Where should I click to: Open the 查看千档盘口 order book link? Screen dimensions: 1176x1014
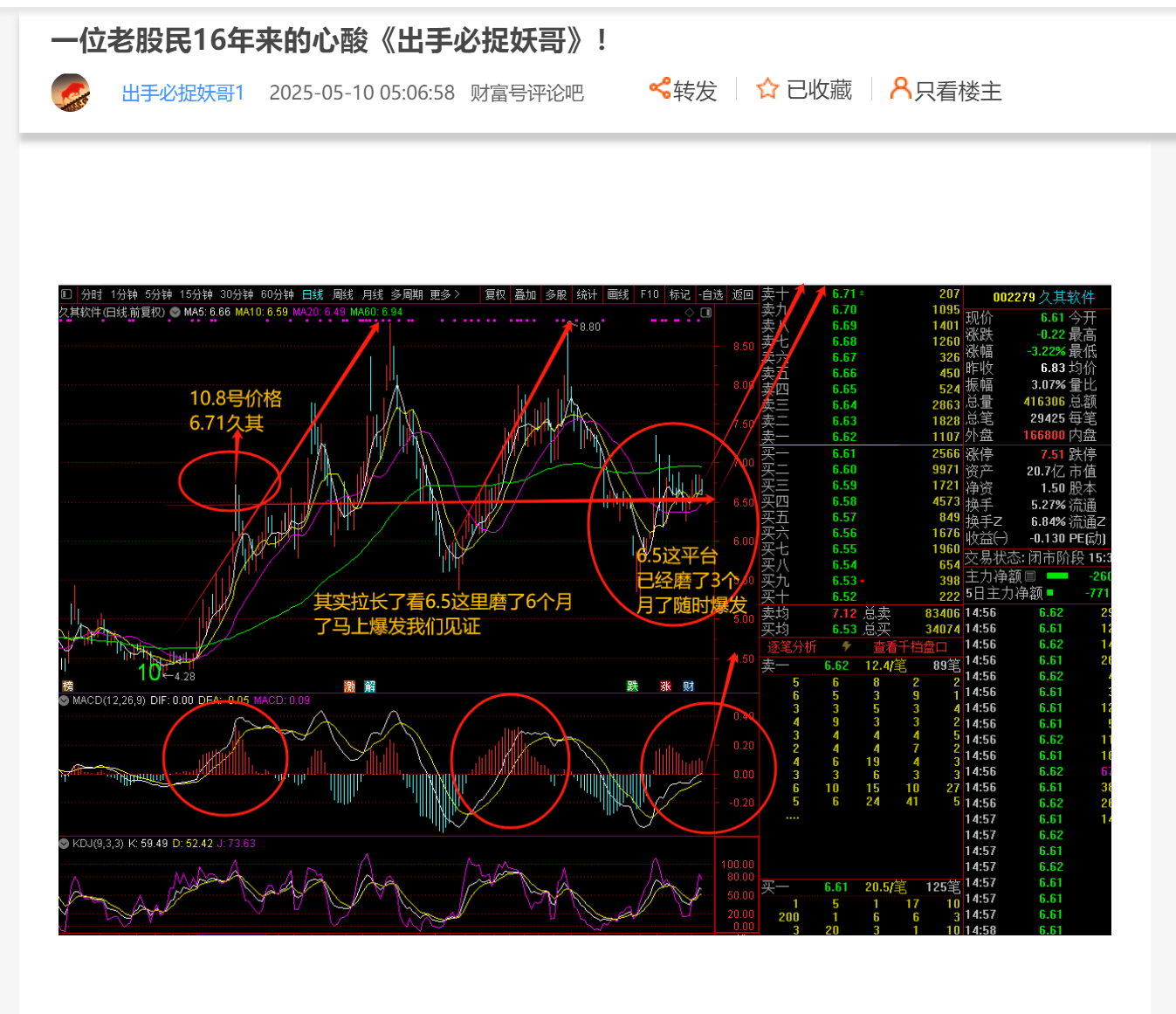pos(910,647)
